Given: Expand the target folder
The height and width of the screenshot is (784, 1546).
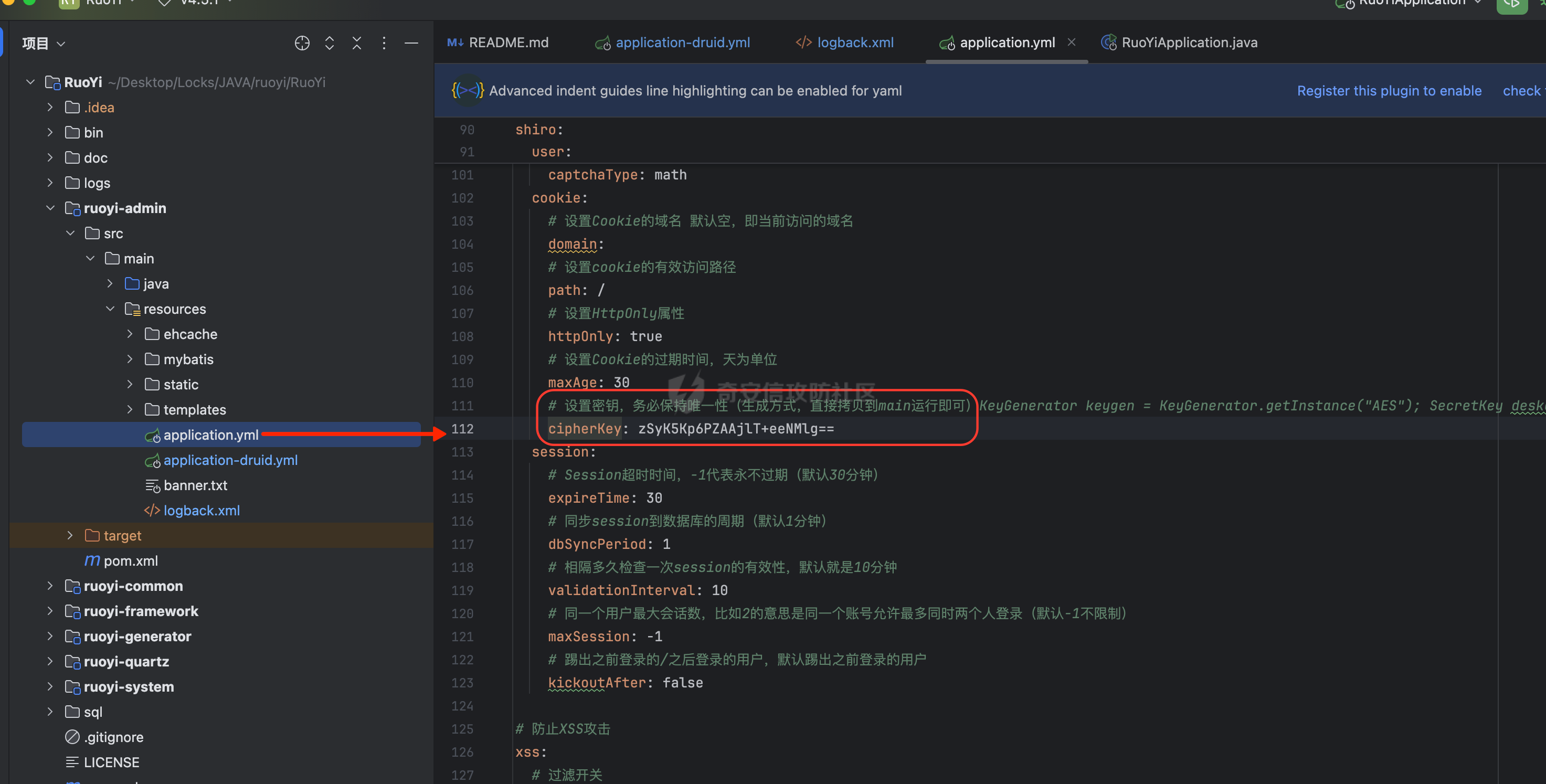Looking at the screenshot, I should click(x=70, y=535).
